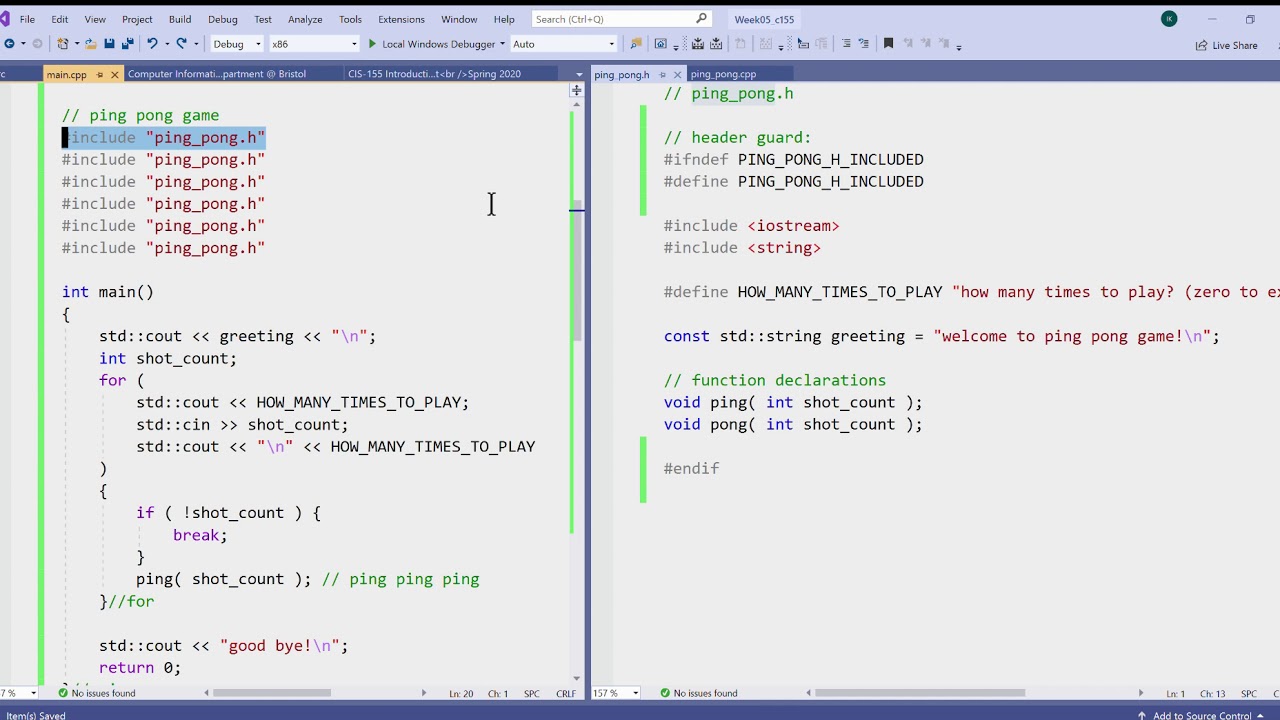Viewport: 1280px width, 720px height.
Task: Click the Ln: 20 status indicator
Action: pyautogui.click(x=461, y=693)
